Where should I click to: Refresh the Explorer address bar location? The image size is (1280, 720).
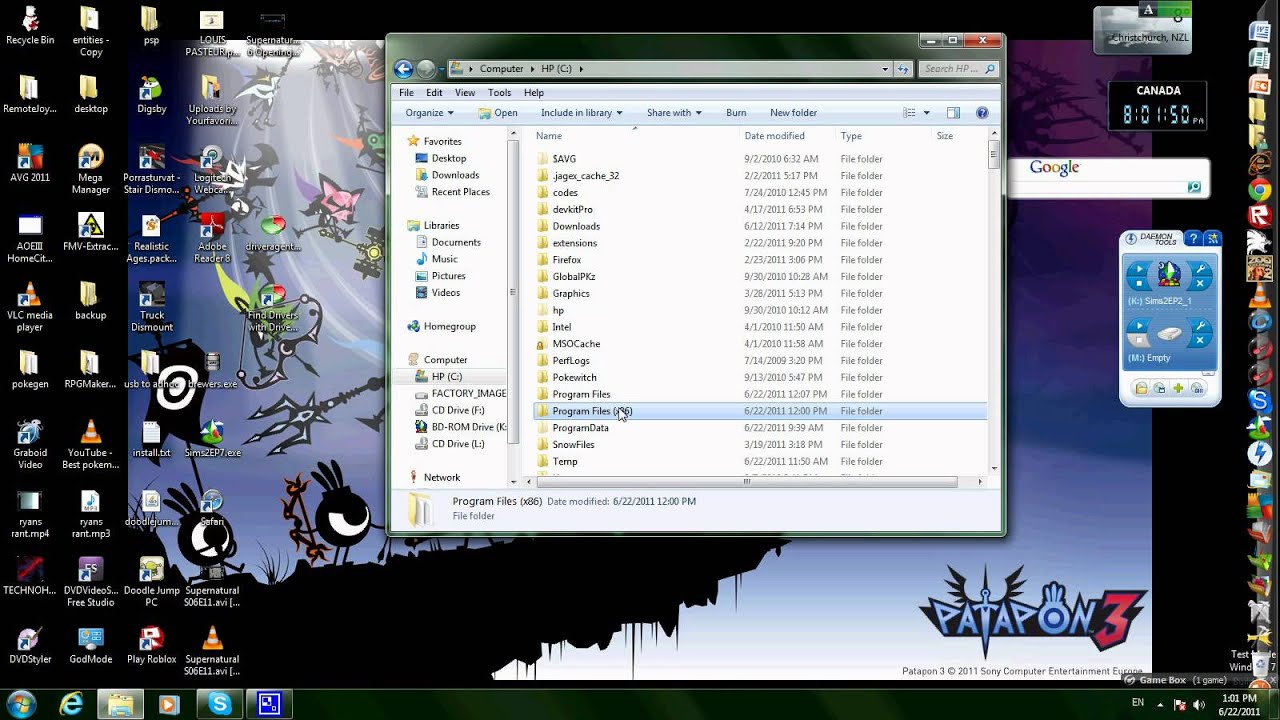[903, 69]
